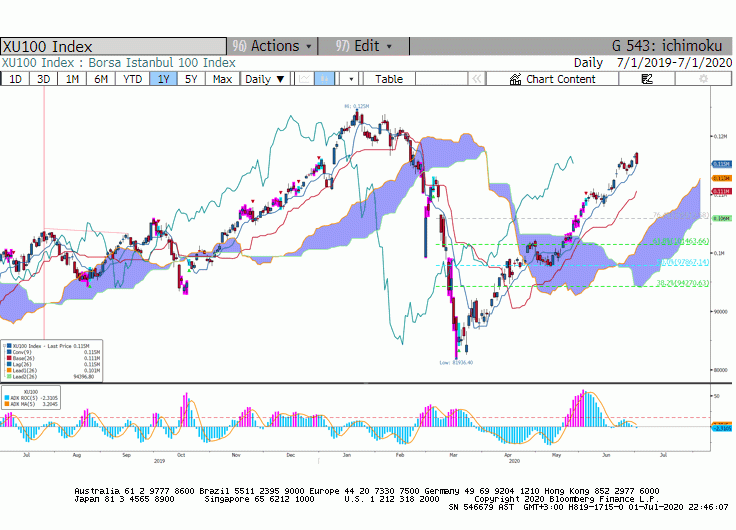The width and height of the screenshot is (736, 530).
Task: Click the ADX ROC(5) legend color swatch
Action: point(7,398)
